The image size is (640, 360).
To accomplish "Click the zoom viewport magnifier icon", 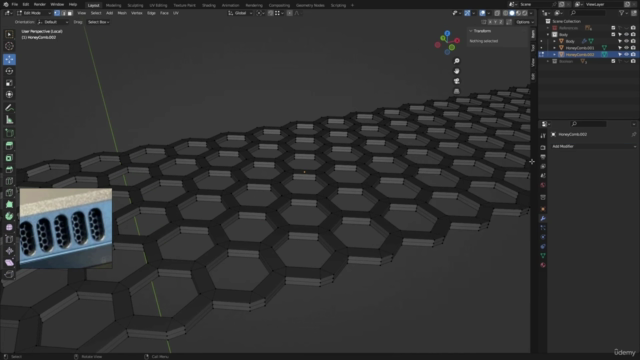I will (x=457, y=61).
